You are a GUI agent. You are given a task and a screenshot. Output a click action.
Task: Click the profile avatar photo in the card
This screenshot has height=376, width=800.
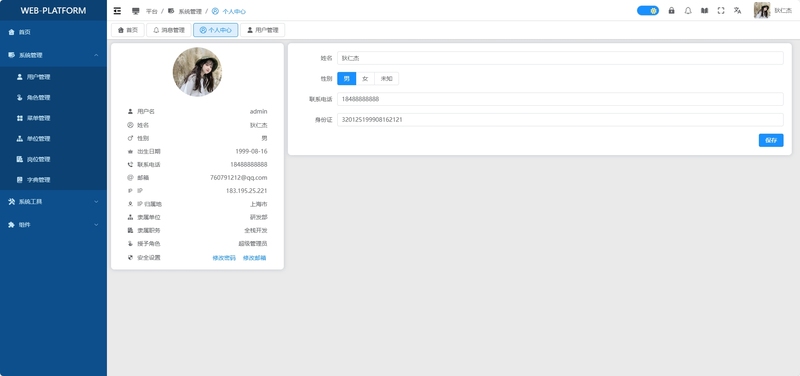tap(197, 72)
